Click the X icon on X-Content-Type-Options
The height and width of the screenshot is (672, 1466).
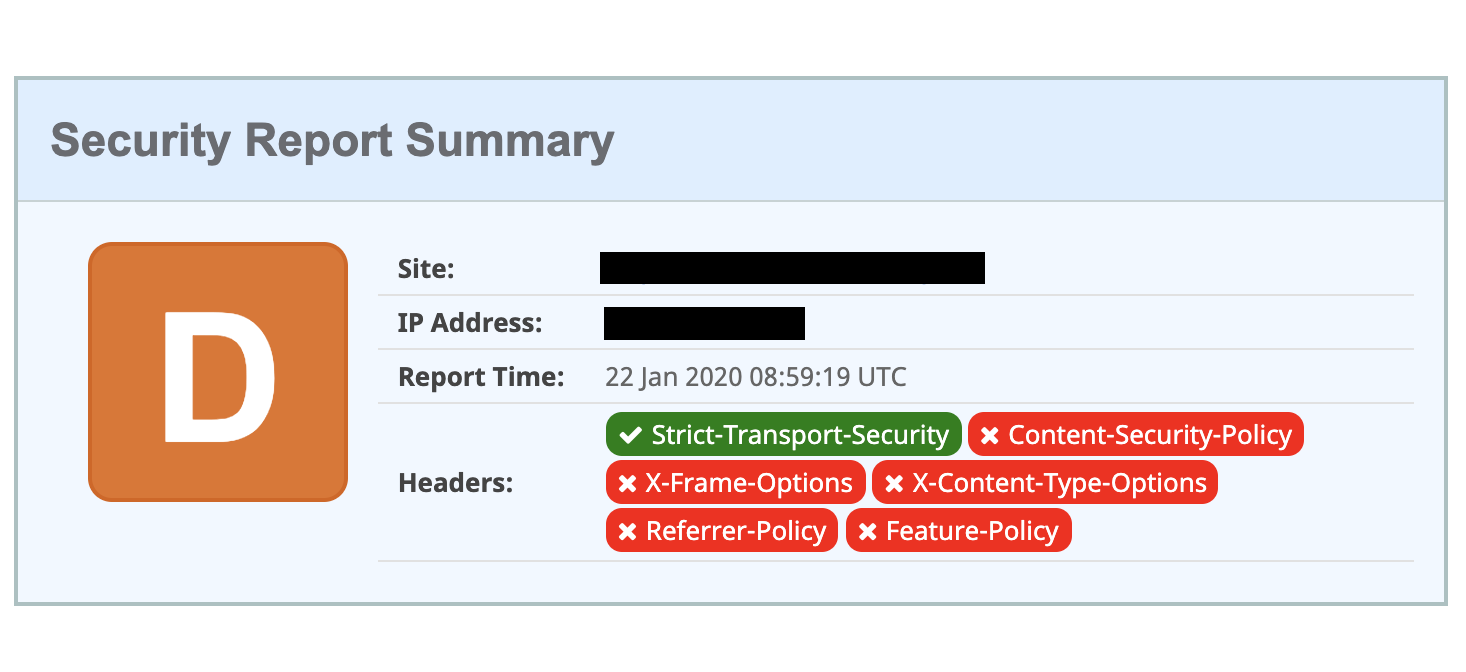coord(894,484)
